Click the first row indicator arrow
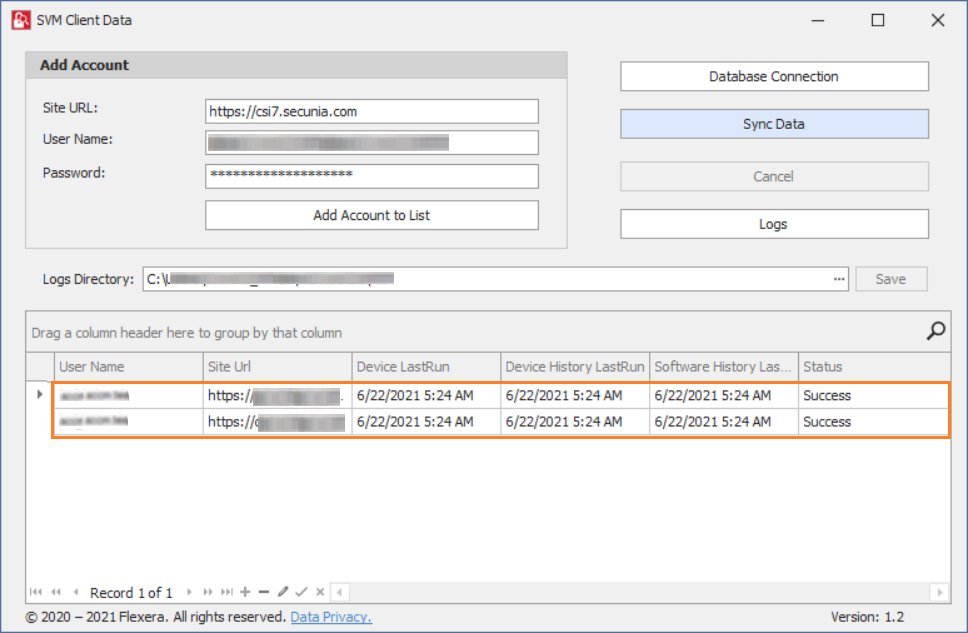The width and height of the screenshot is (968, 633). pos(40,395)
